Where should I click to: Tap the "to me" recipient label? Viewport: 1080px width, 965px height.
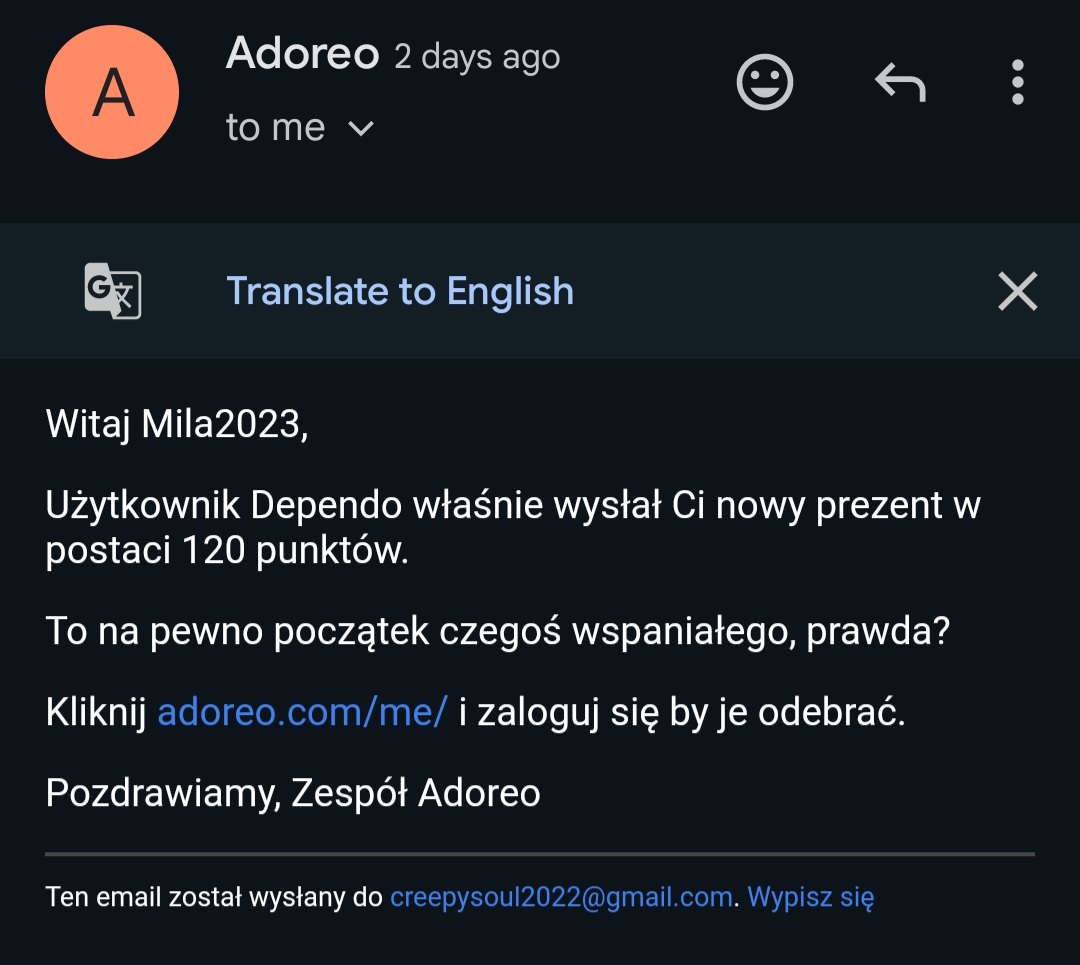(275, 128)
